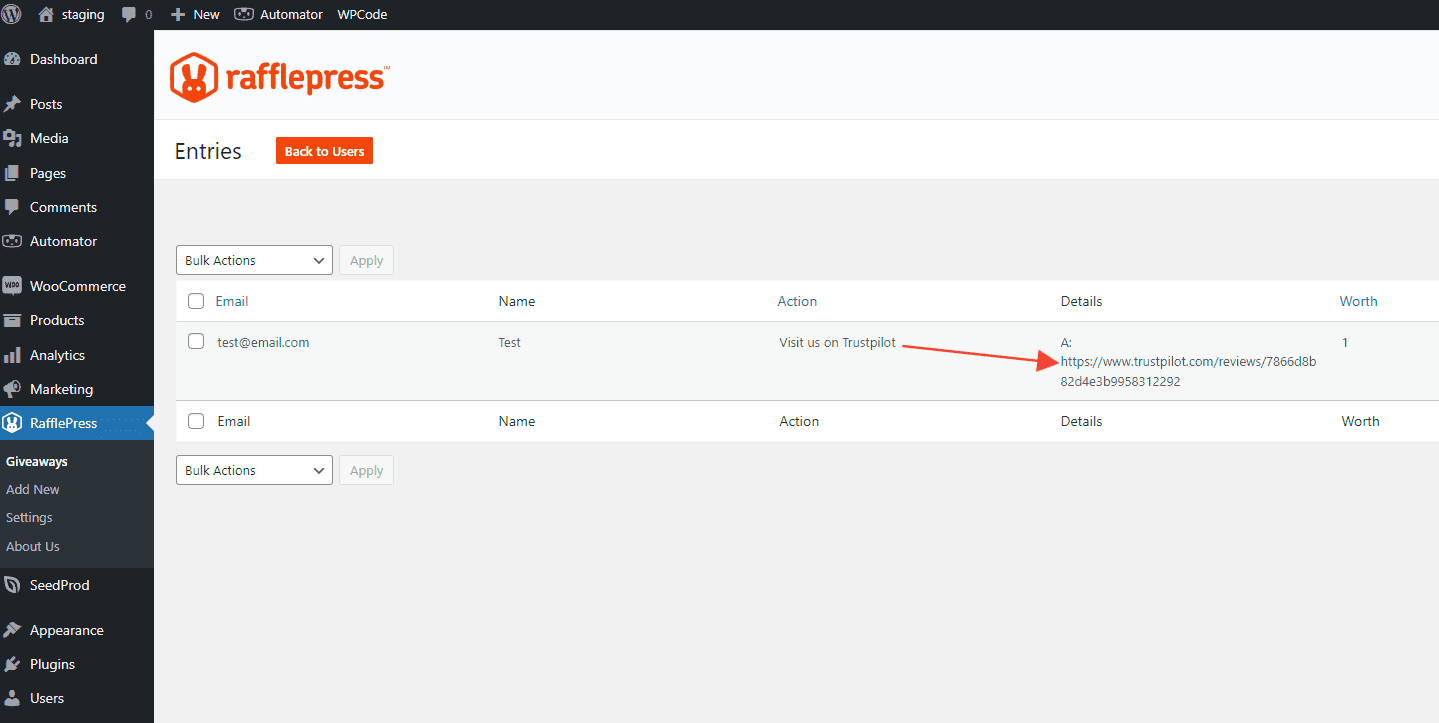Click the Comments bubble icon in sidebar
1439x723 pixels.
13,207
